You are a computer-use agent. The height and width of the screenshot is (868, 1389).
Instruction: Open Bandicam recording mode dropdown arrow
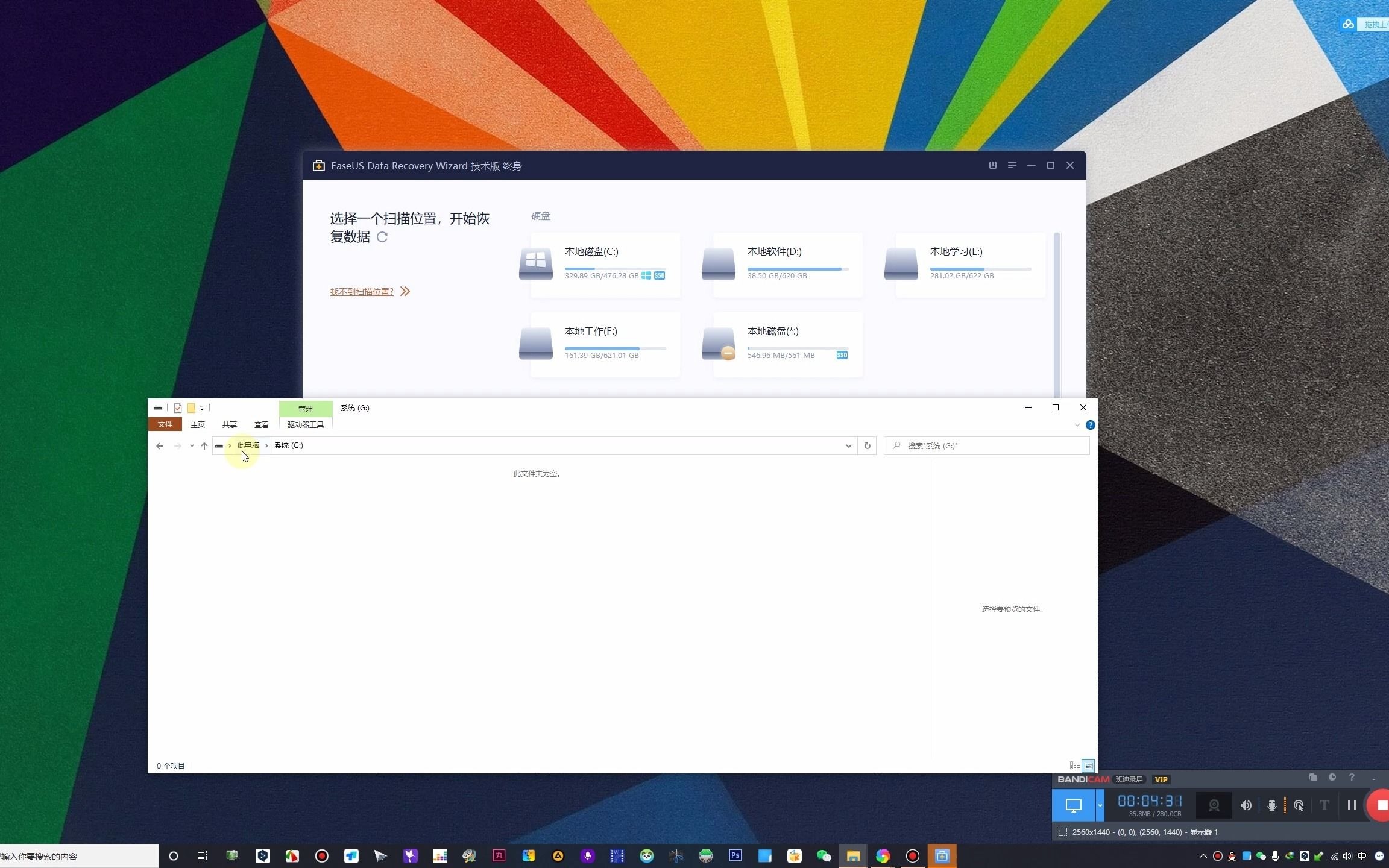pyautogui.click(x=1100, y=805)
